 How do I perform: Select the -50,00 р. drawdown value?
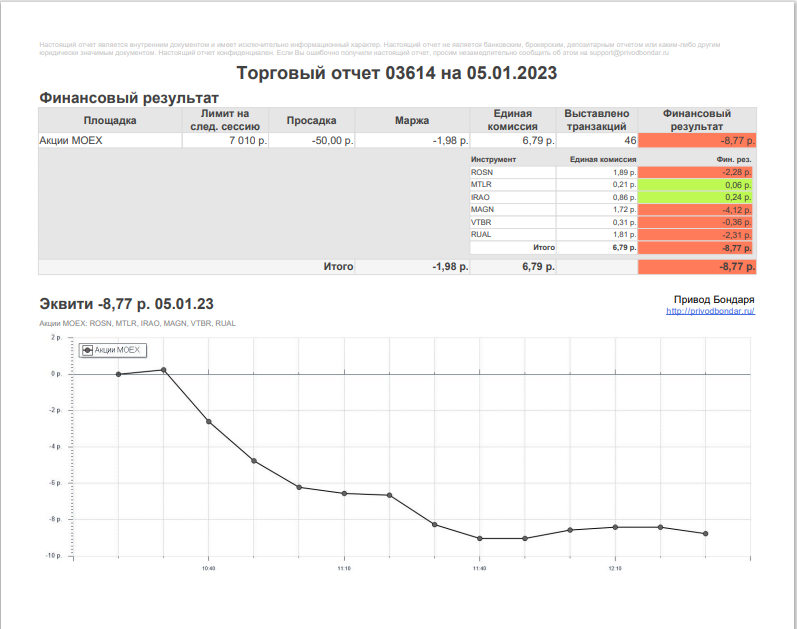point(332,140)
